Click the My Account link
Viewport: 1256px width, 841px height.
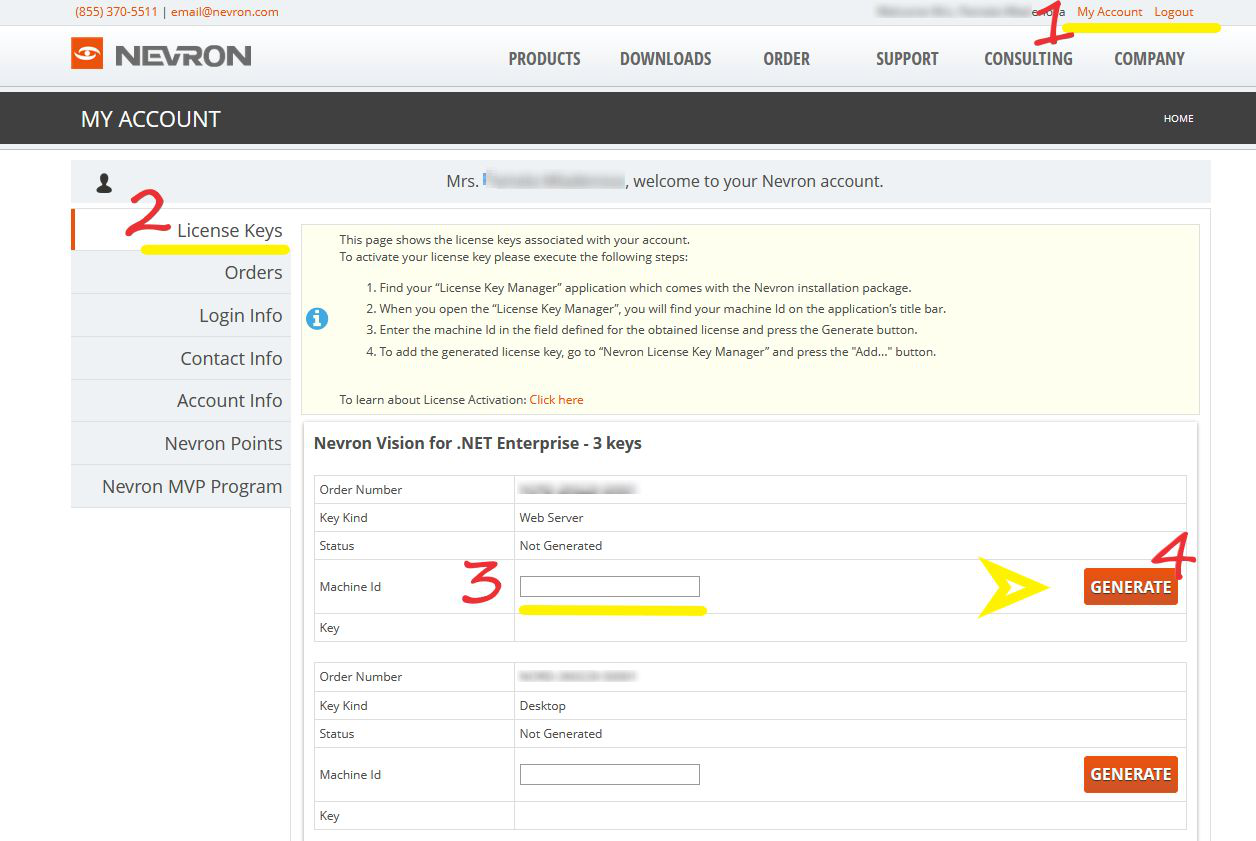coord(1109,12)
